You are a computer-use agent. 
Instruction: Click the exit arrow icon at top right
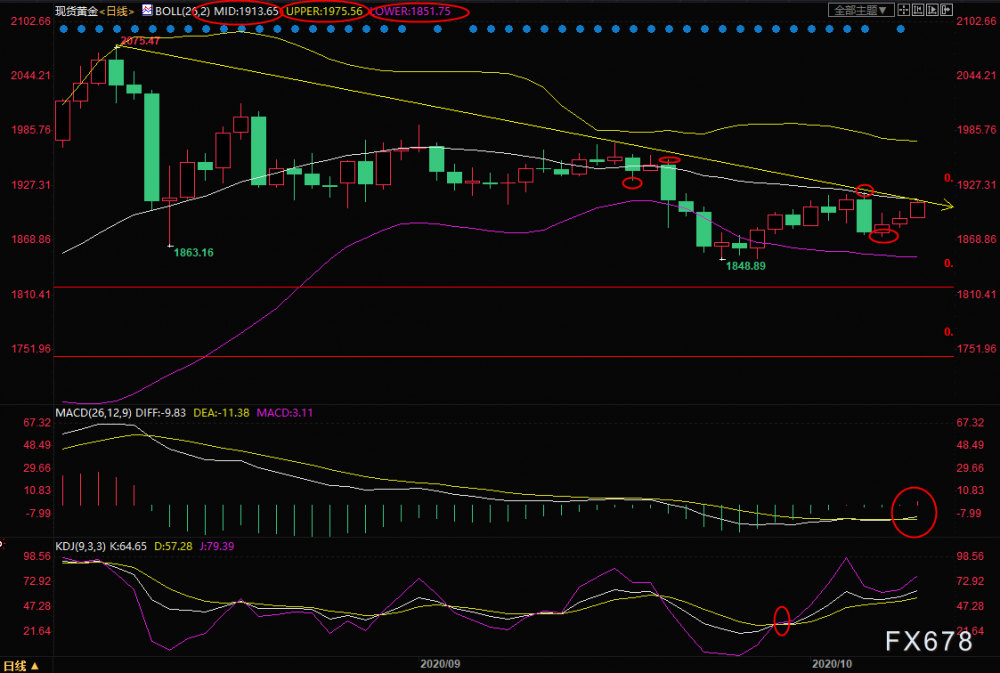tap(946, 10)
